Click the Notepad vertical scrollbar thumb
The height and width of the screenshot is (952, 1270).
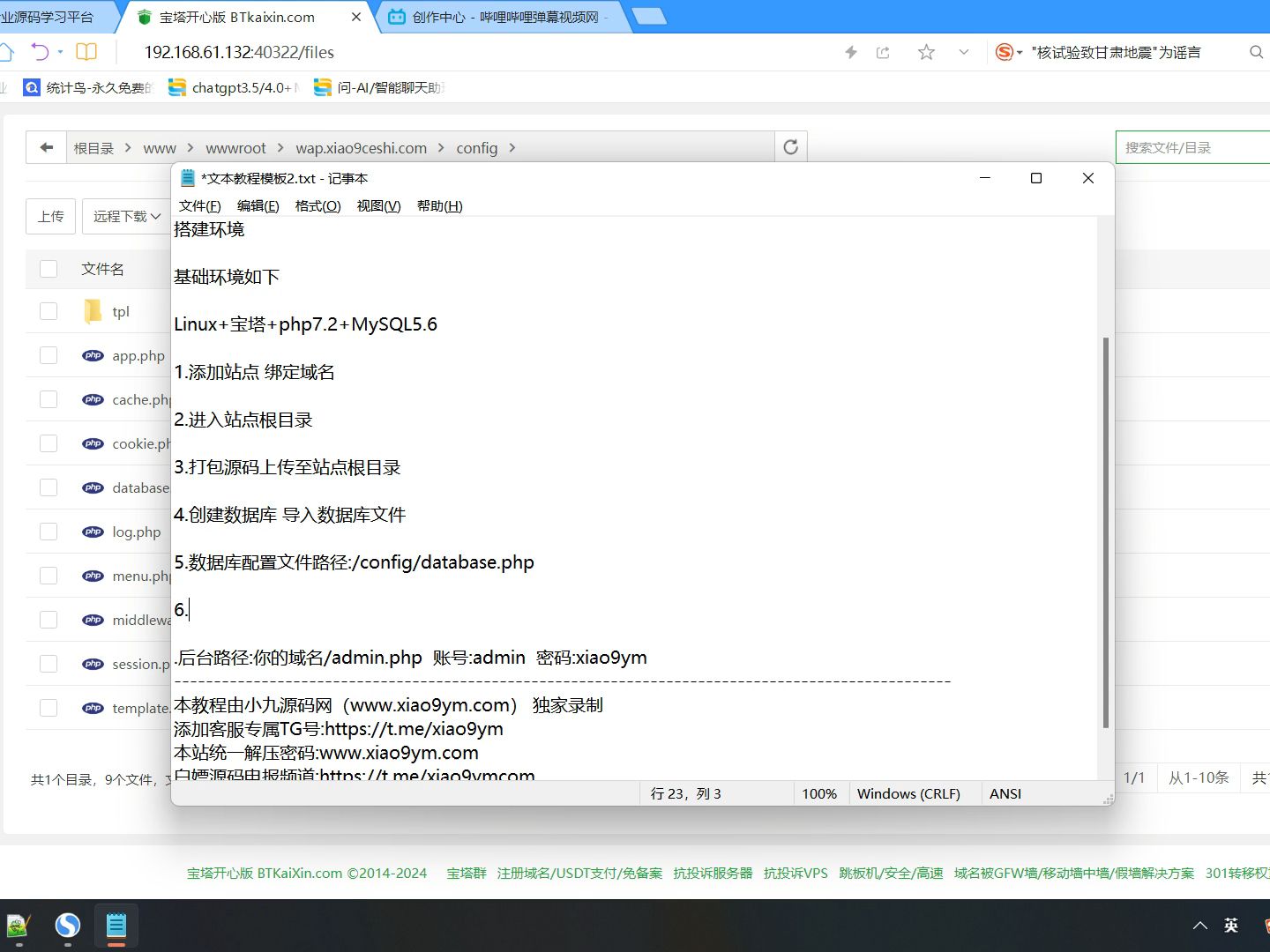click(x=1106, y=532)
